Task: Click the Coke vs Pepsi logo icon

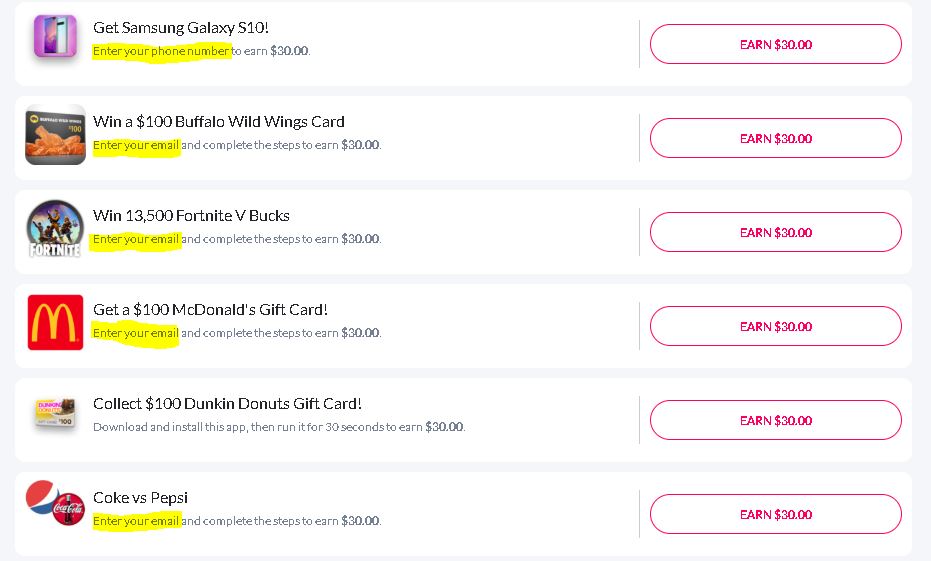Action: tap(55, 505)
